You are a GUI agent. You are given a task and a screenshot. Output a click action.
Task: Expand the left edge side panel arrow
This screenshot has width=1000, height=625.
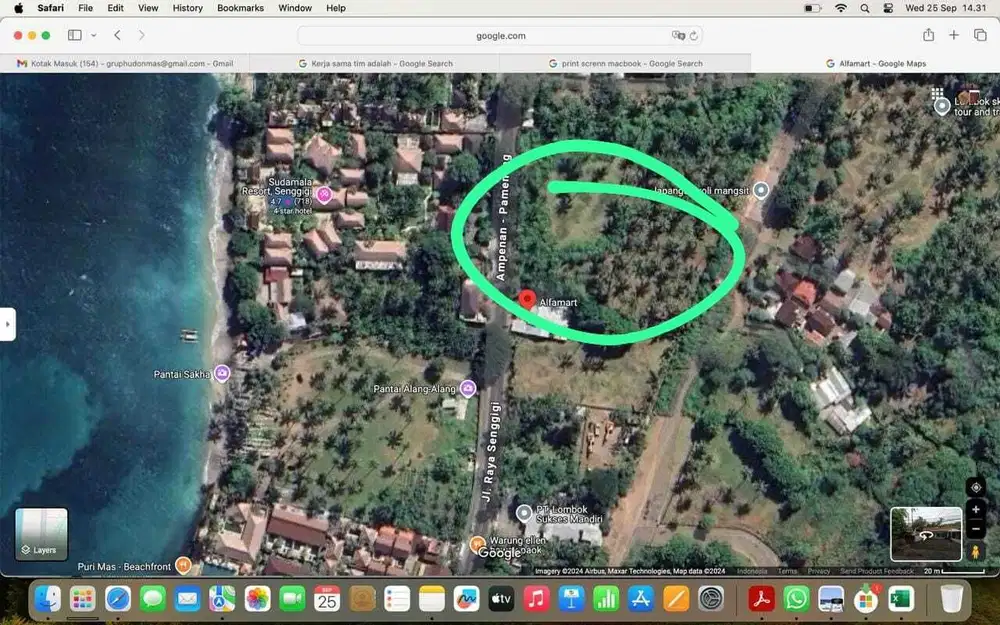[8, 323]
